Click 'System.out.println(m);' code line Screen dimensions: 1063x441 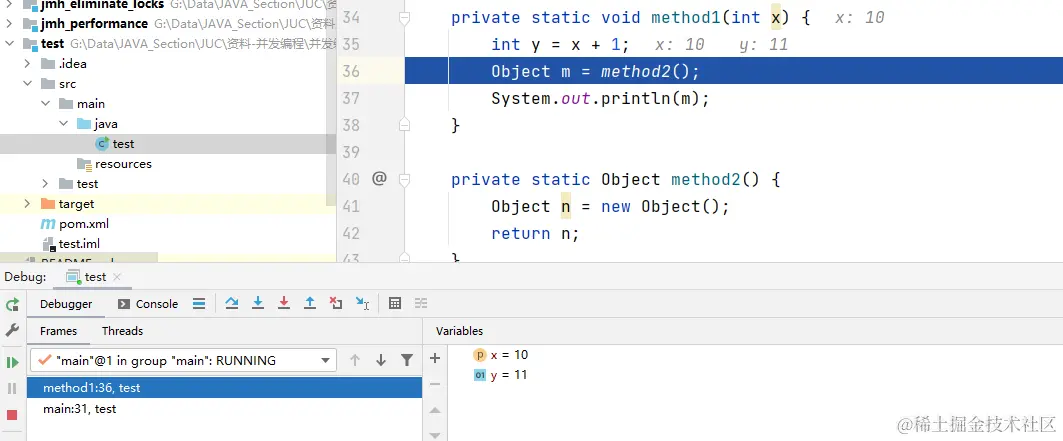(x=600, y=99)
